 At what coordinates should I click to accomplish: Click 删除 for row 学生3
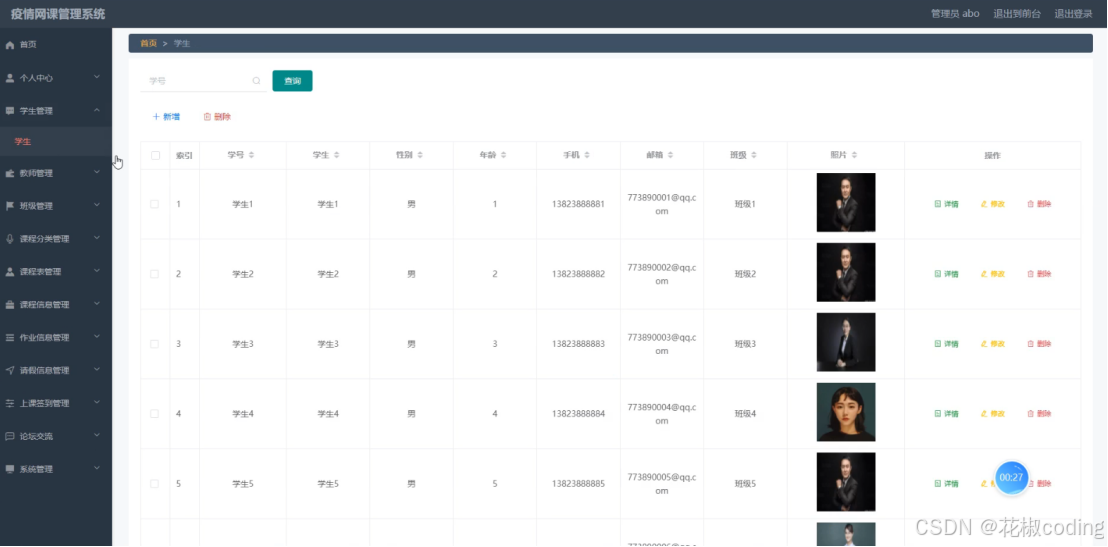point(1039,344)
